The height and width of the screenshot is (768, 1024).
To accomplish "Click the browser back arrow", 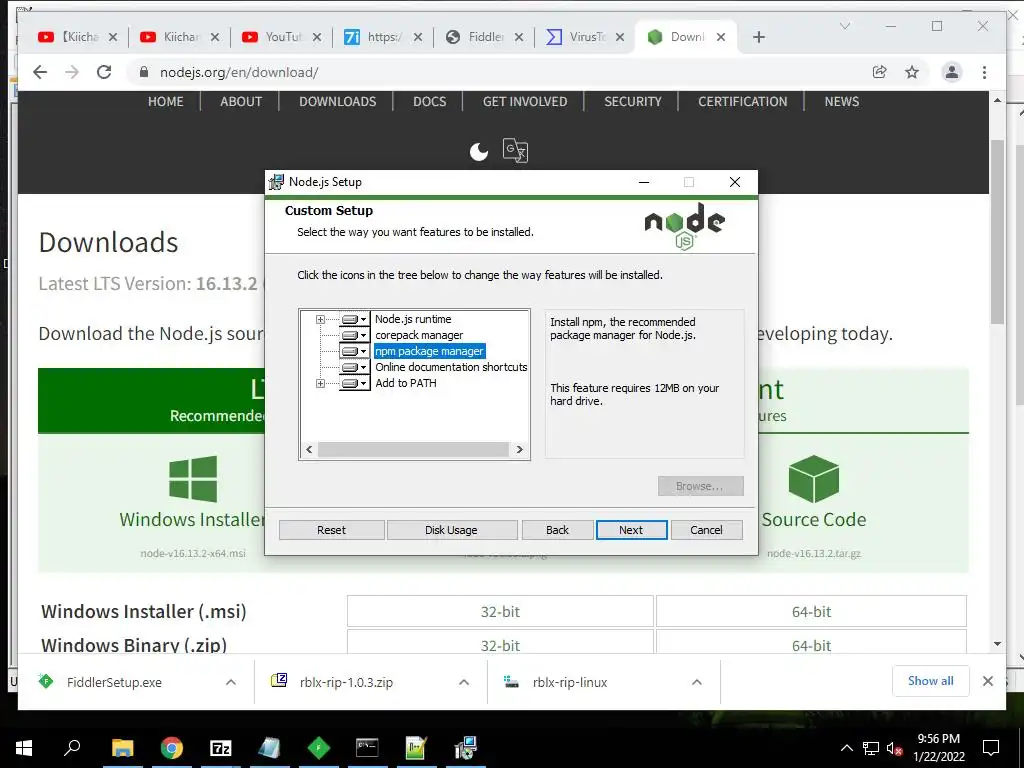I will [40, 72].
